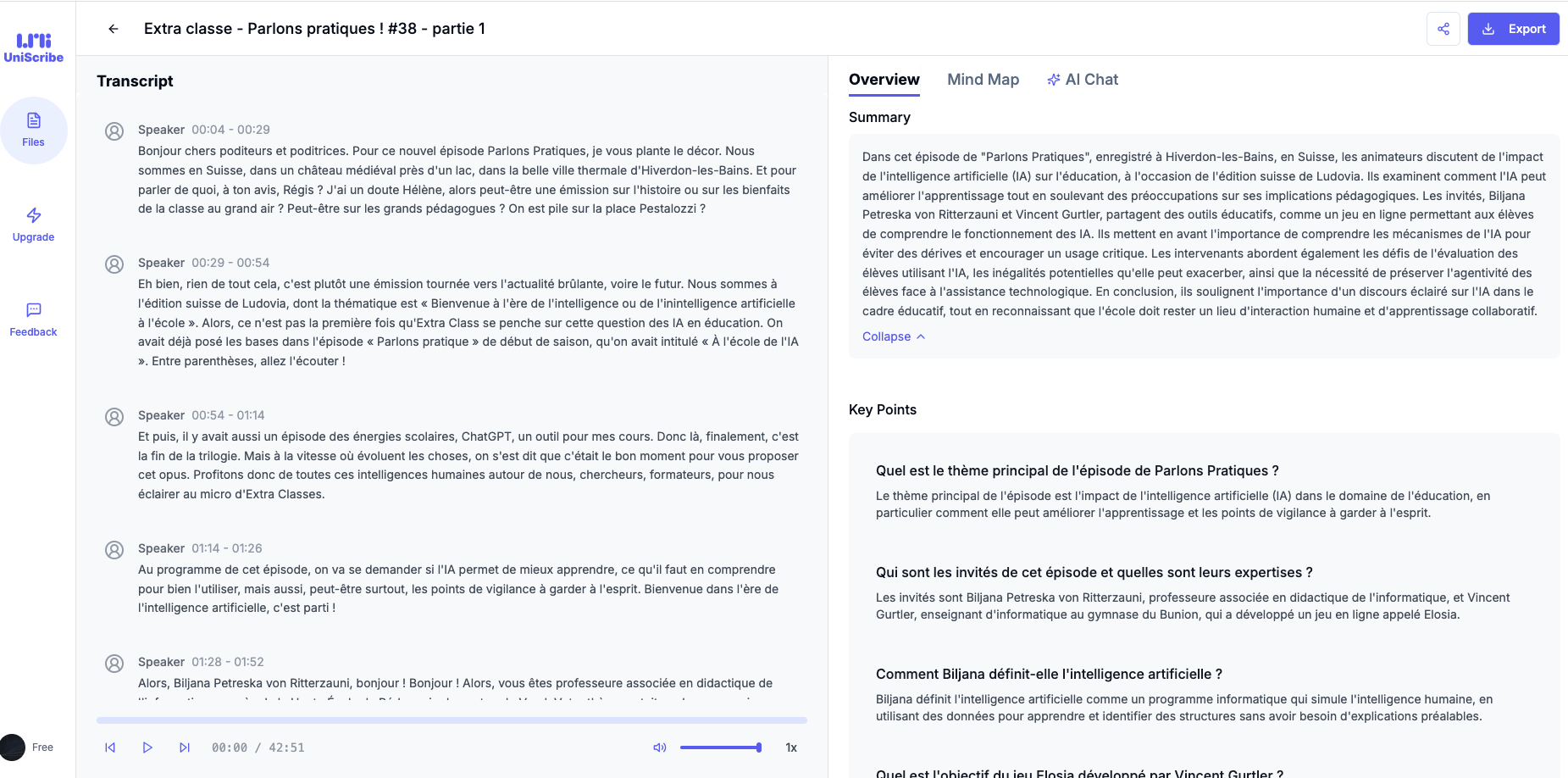Skip to next transcript segment

tap(185, 747)
